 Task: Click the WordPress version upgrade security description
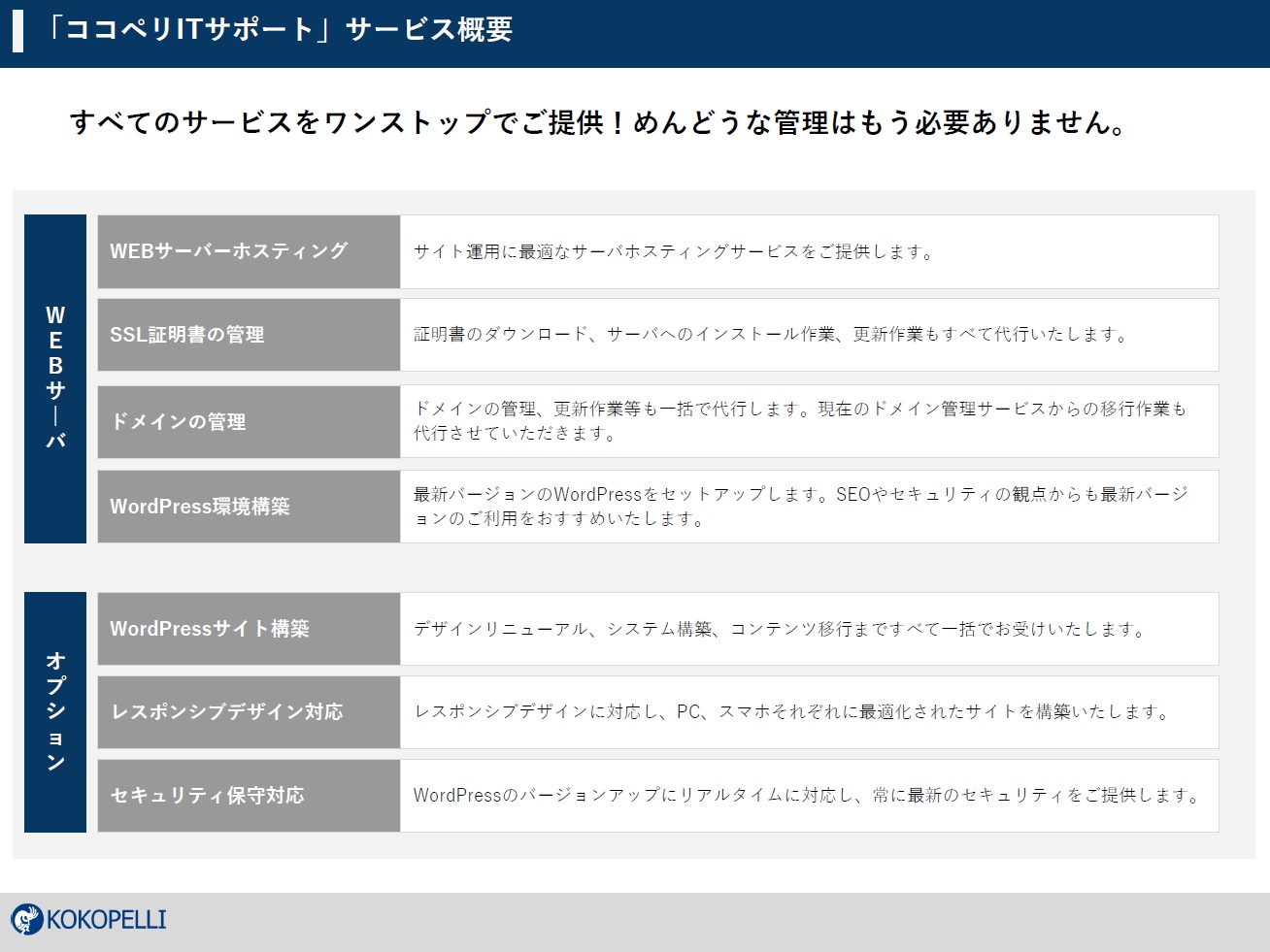(x=808, y=796)
